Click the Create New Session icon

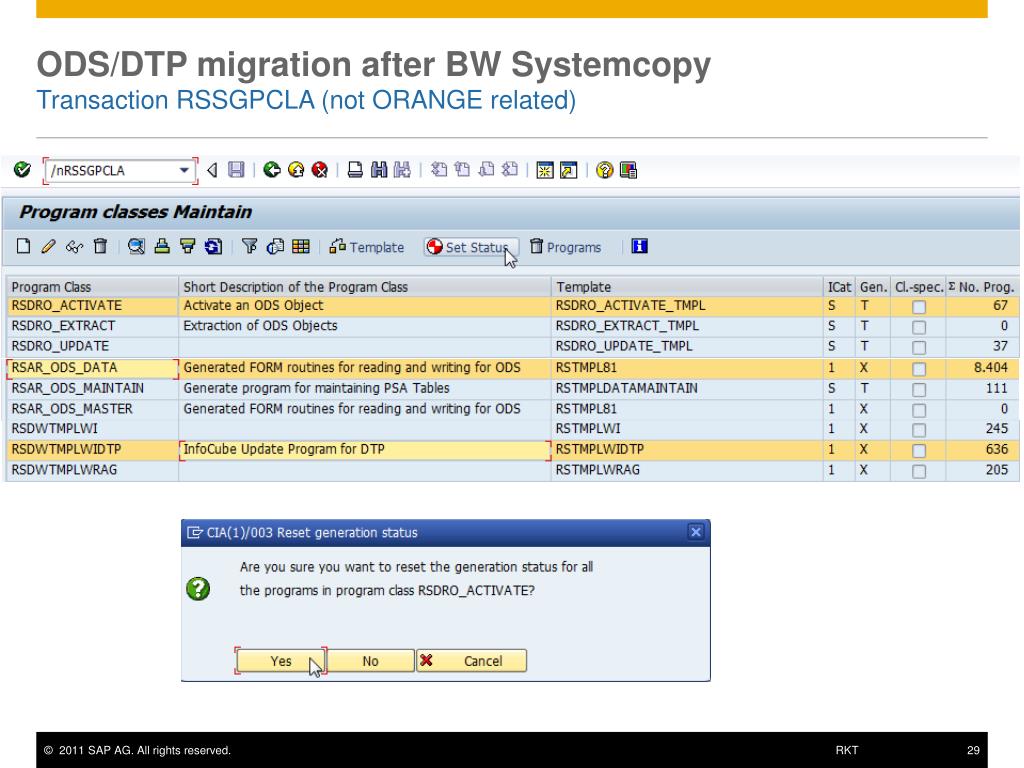(545, 170)
